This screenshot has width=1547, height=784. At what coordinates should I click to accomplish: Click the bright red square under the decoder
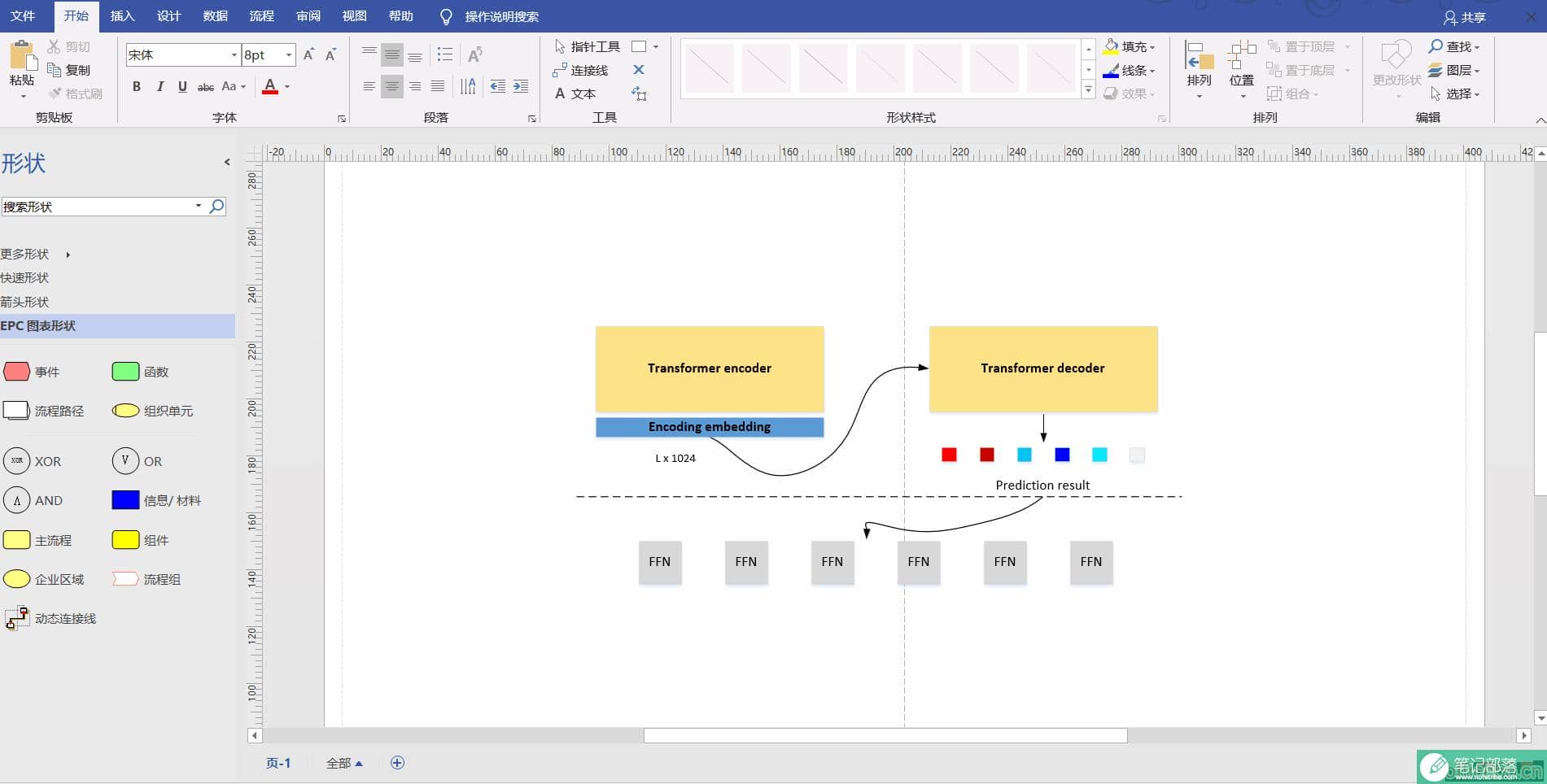[x=949, y=455]
